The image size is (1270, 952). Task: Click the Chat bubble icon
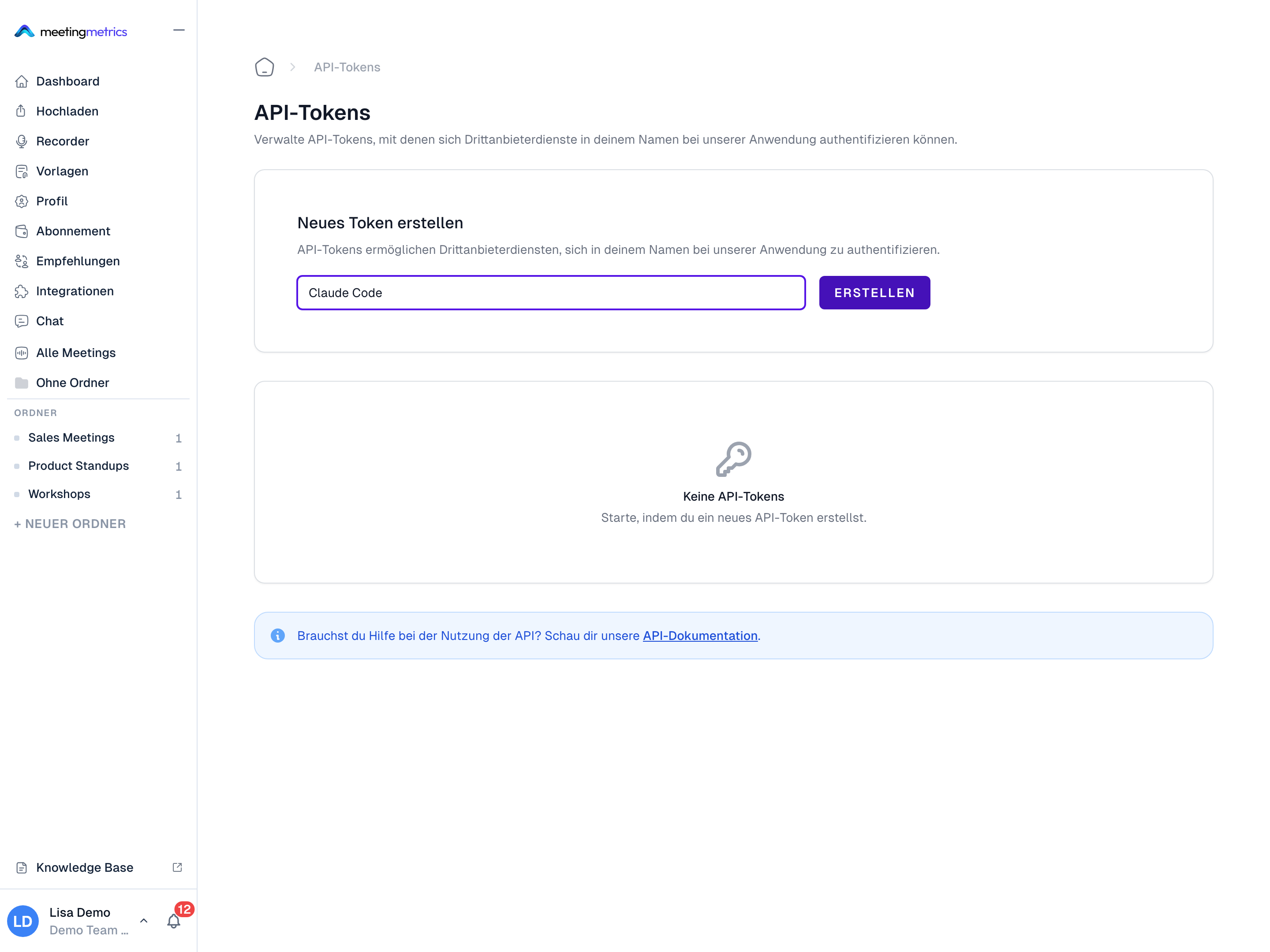[22, 321]
